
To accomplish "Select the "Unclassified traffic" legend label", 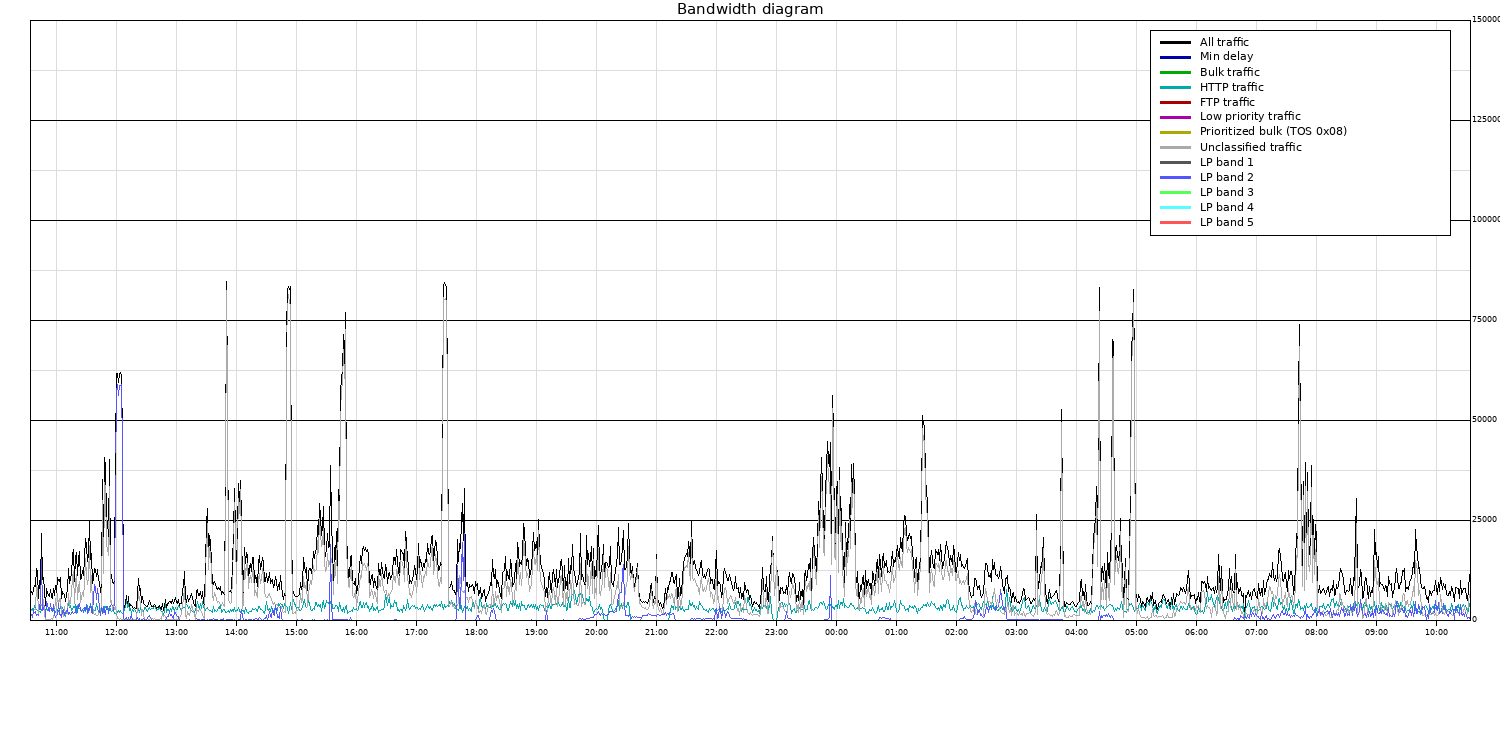I will (1250, 147).
